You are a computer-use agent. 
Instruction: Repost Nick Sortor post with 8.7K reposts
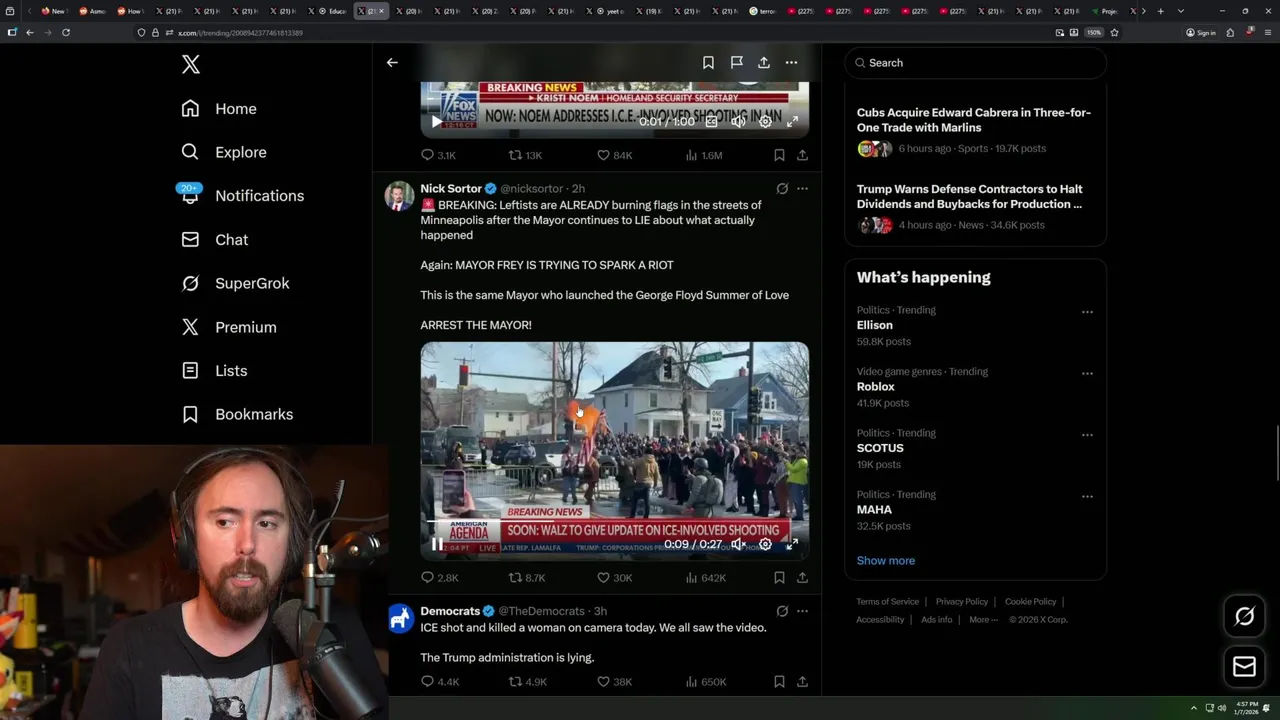point(527,577)
